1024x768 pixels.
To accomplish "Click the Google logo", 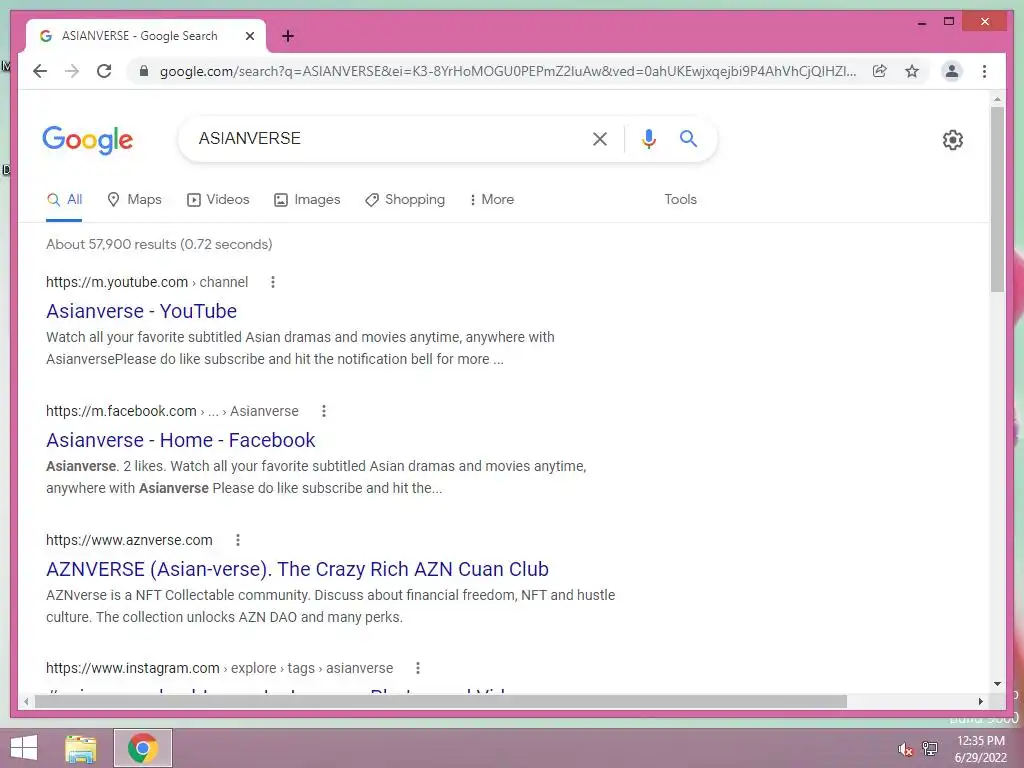I will coord(88,140).
